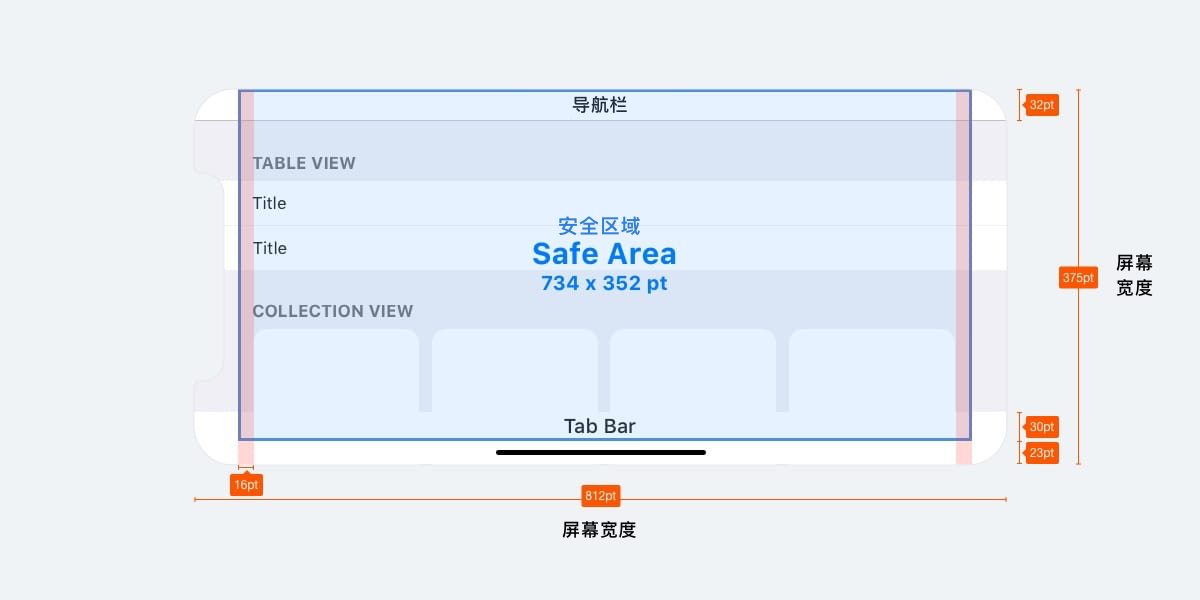
Task: Click the TABLE VIEW section header
Action: coord(304,163)
